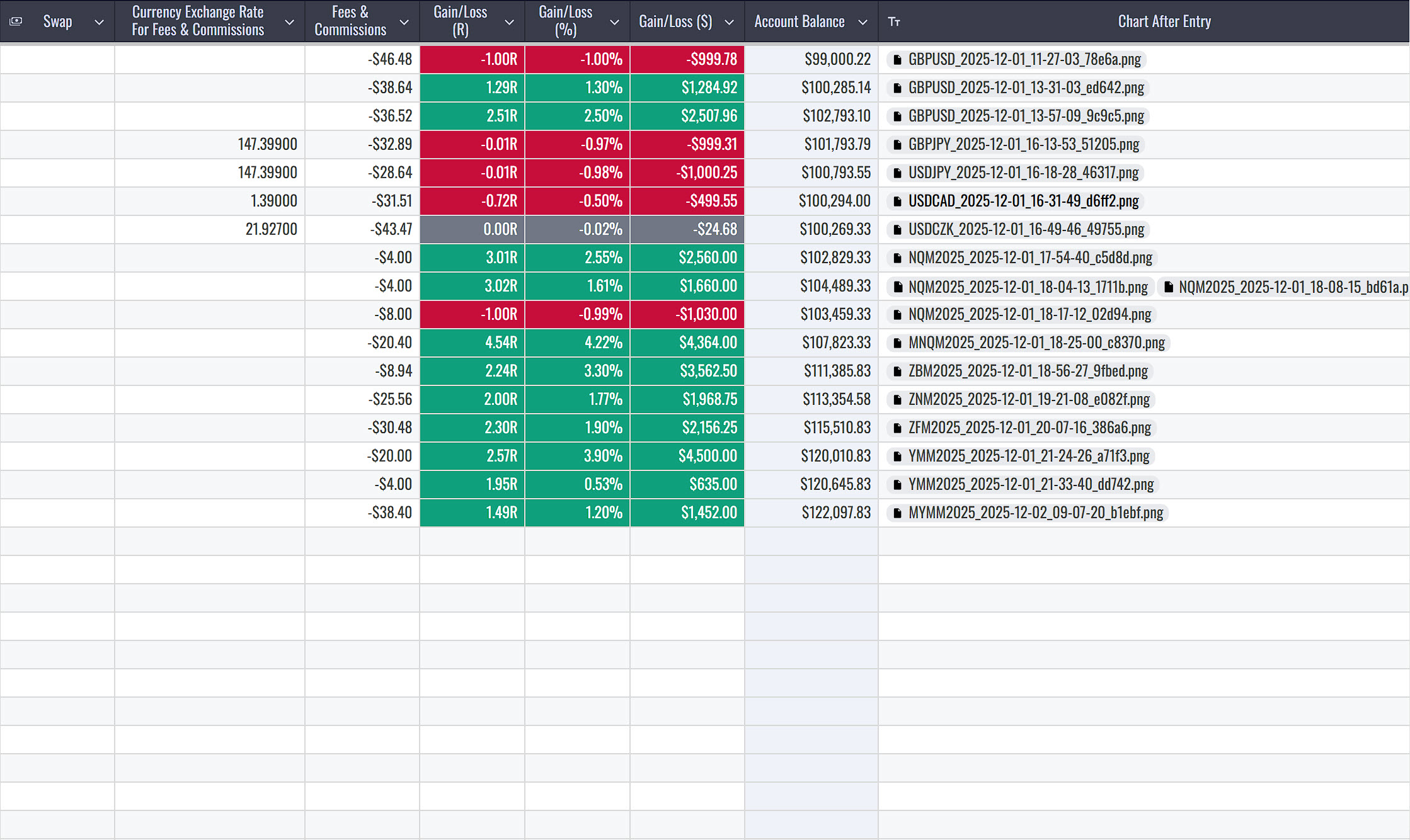
Task: Click the Currency Exchange Rate column header
Action: click(197, 21)
